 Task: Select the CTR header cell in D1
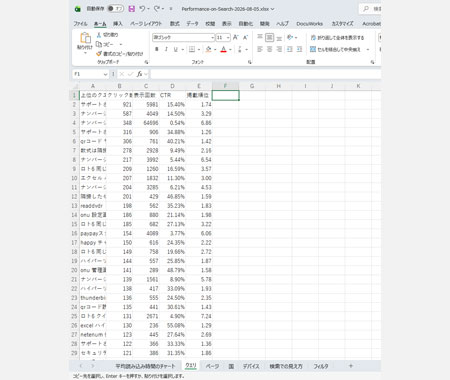point(172,95)
